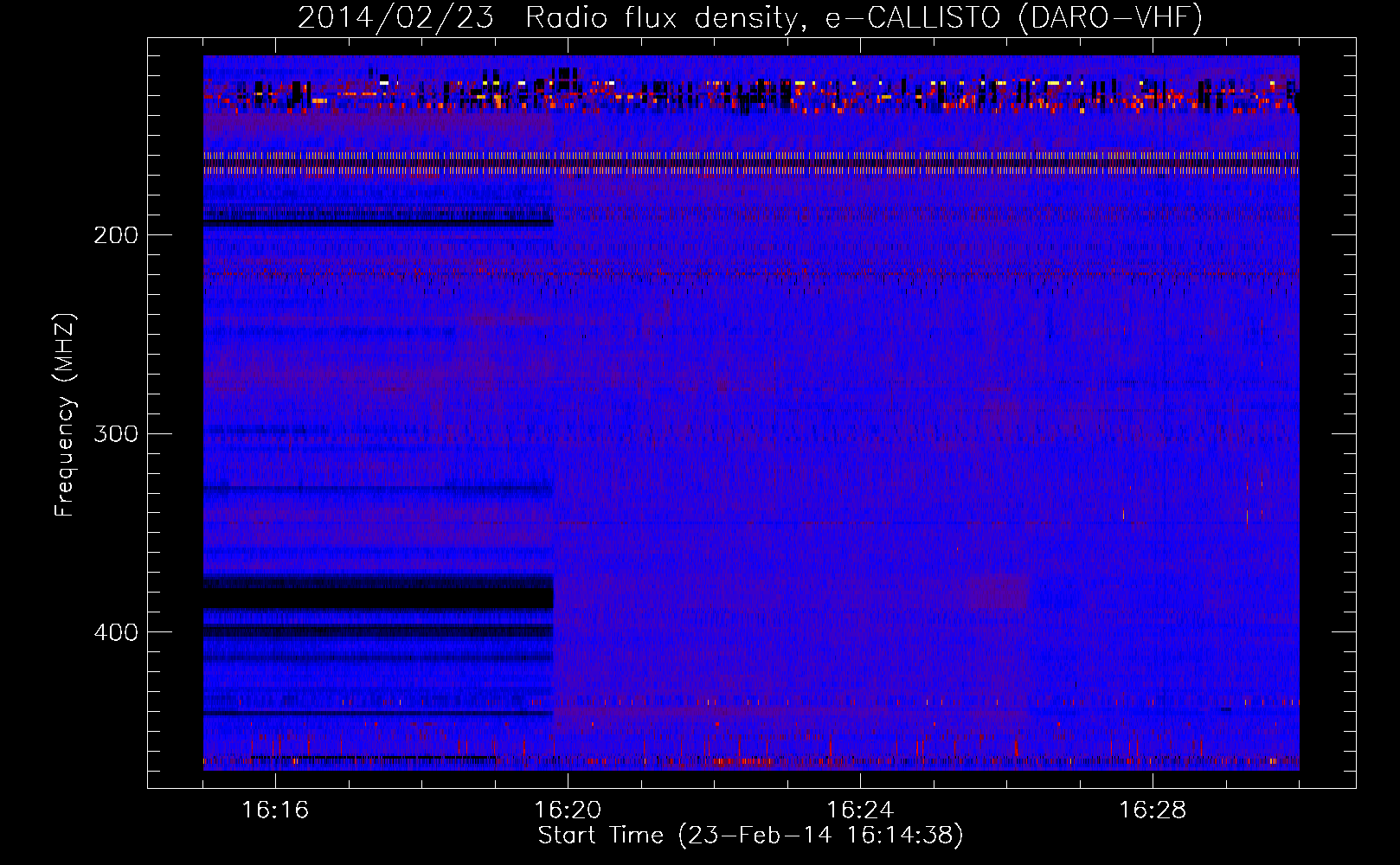The width and height of the screenshot is (1400, 865).
Task: Click the 16:28 time tick label
Action: coord(1153,810)
